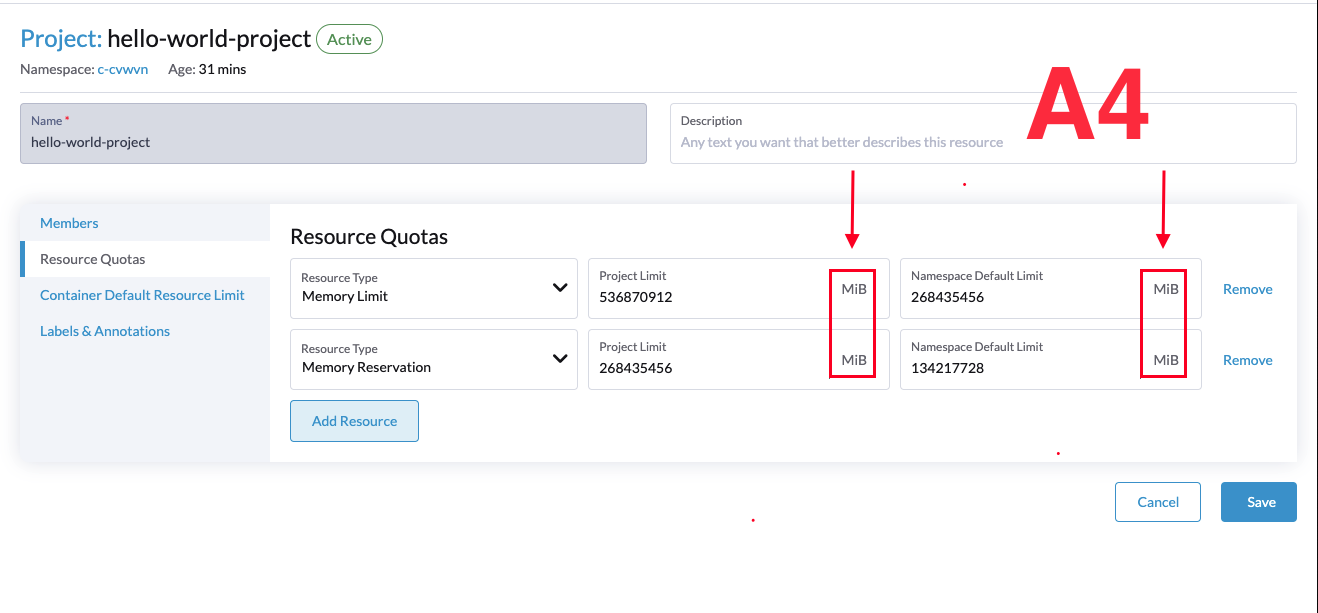The height and width of the screenshot is (613, 1318).
Task: Click the Active status badge
Action: pyautogui.click(x=349, y=39)
